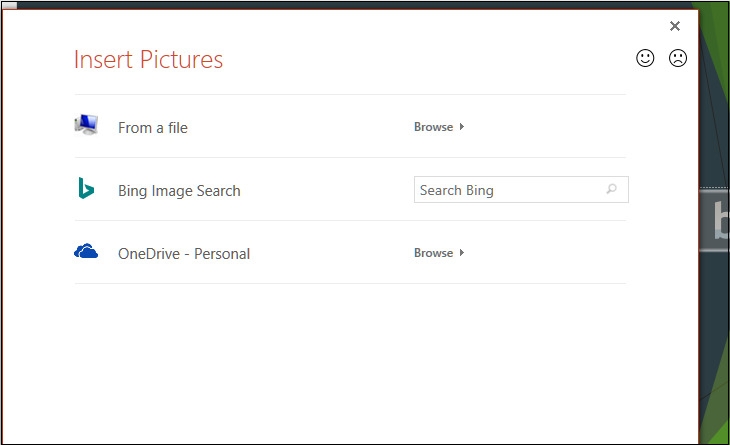Click inside the Search Bing text field
Viewport: 730px width, 445px height.
point(505,190)
